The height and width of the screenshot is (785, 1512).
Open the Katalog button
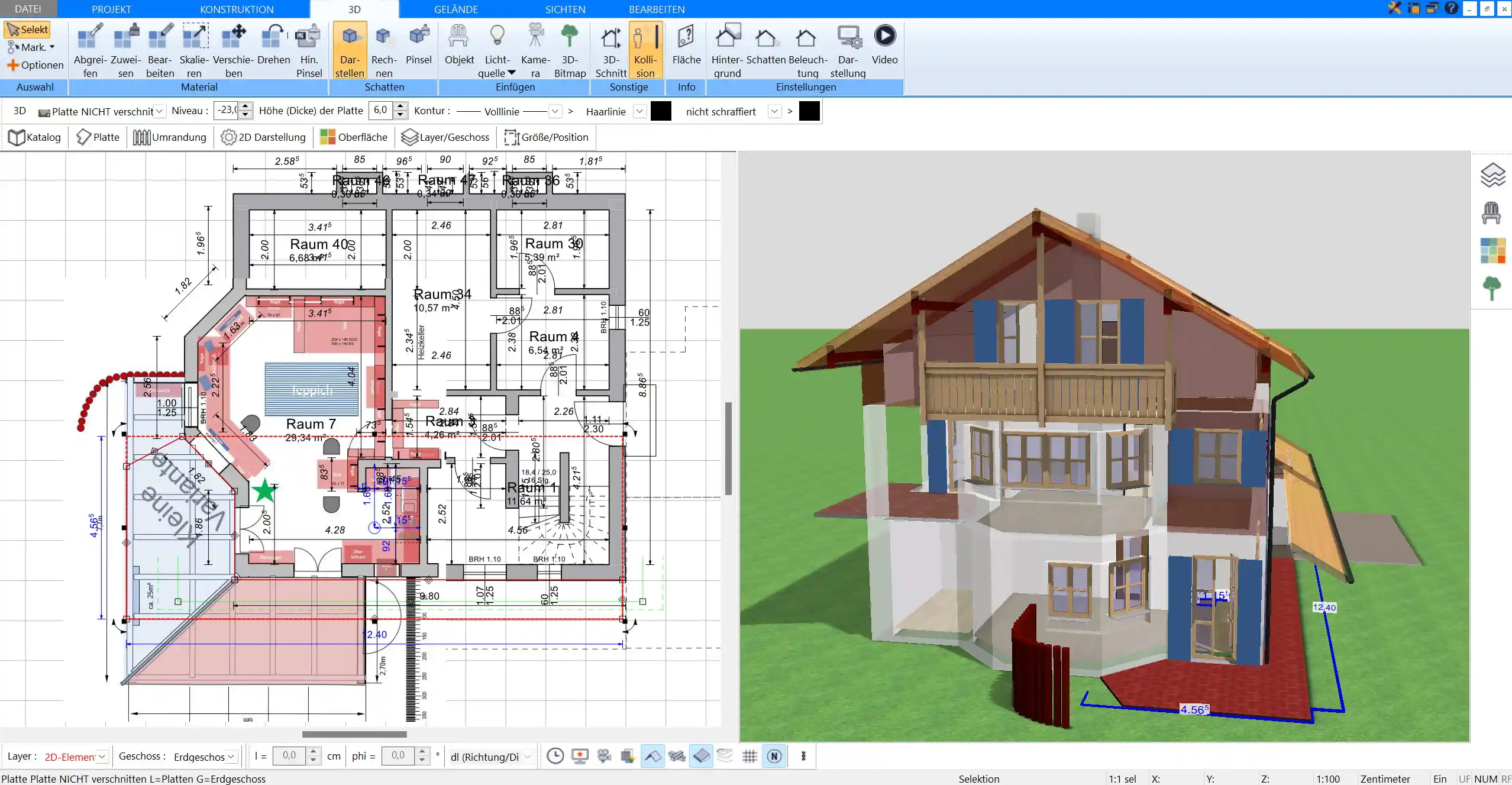(35, 137)
